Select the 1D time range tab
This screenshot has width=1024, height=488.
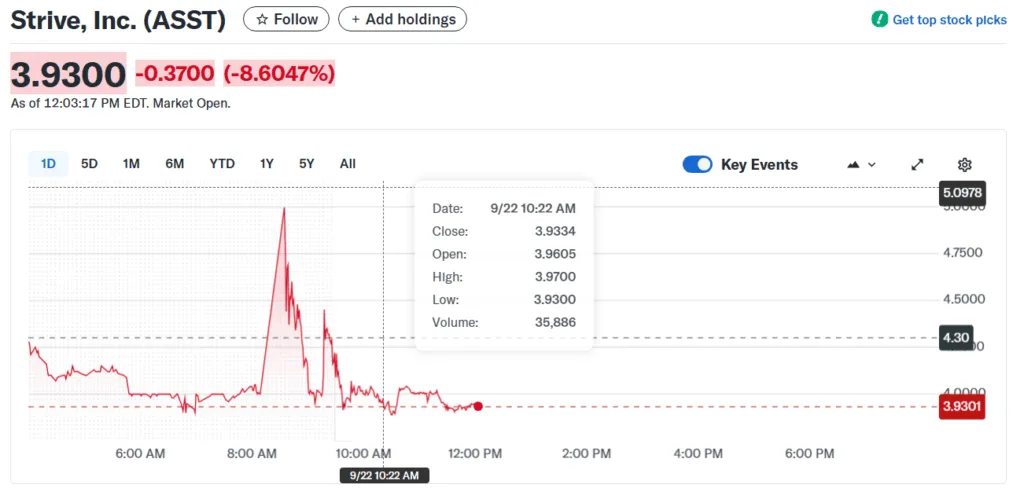[48, 164]
